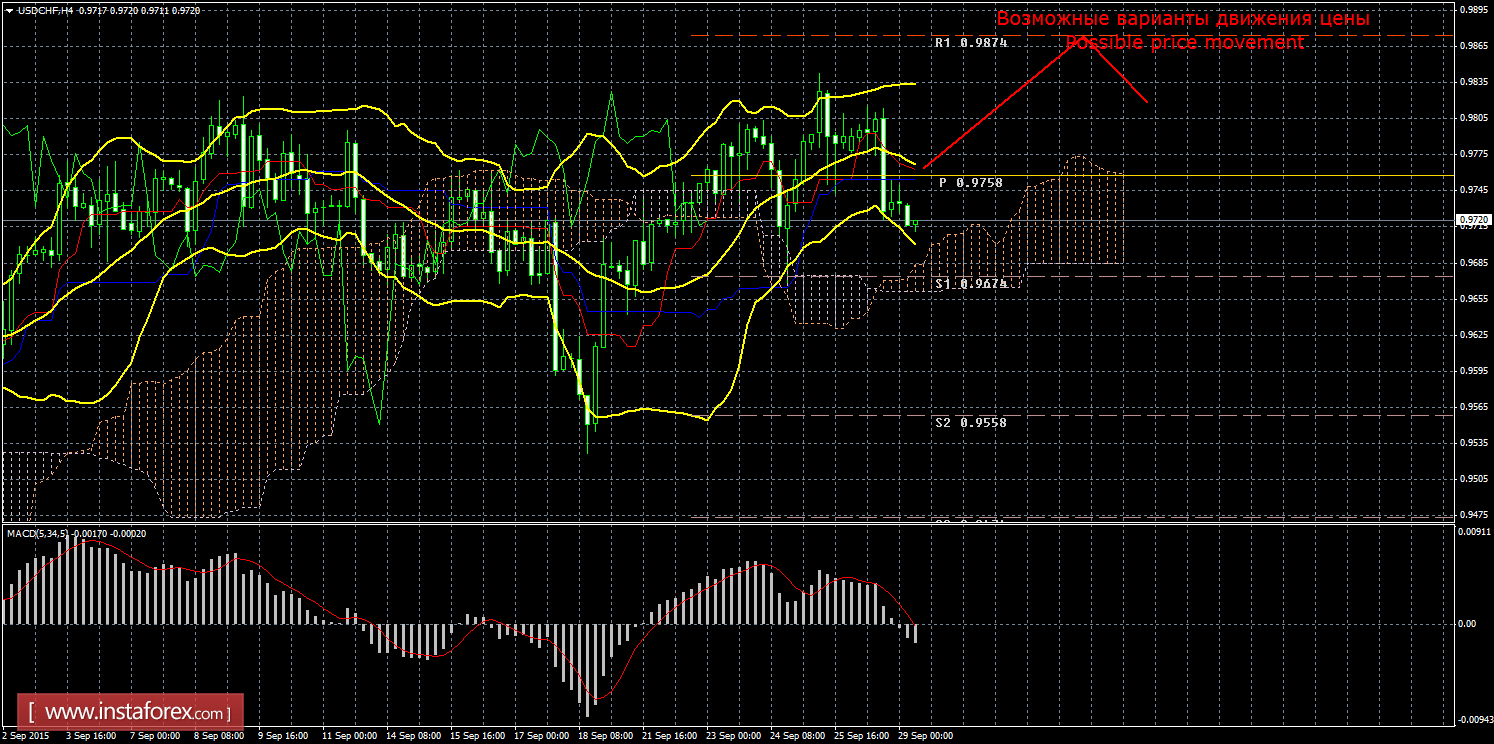Click the MACD scale value 0.00911
This screenshot has width=1494, height=744.
coord(1474,532)
